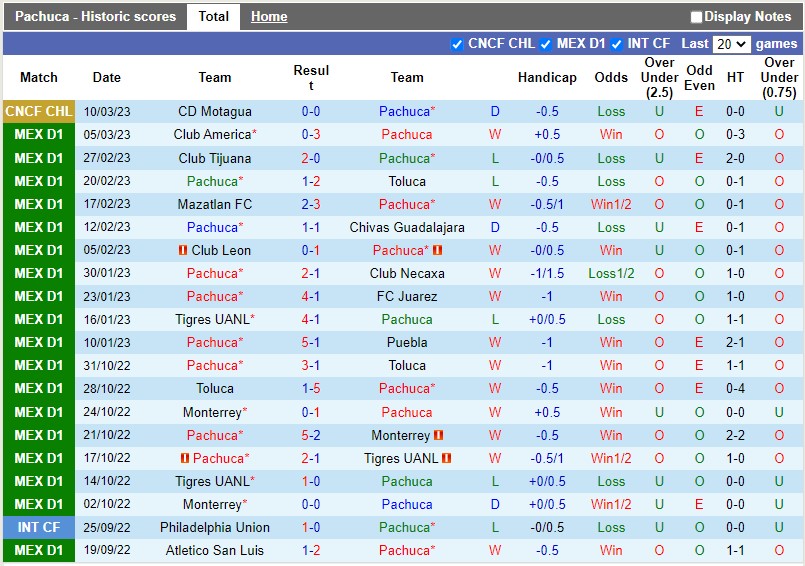Click the -1/1.5 handicap value
This screenshot has height=566, width=805.
[x=547, y=273]
